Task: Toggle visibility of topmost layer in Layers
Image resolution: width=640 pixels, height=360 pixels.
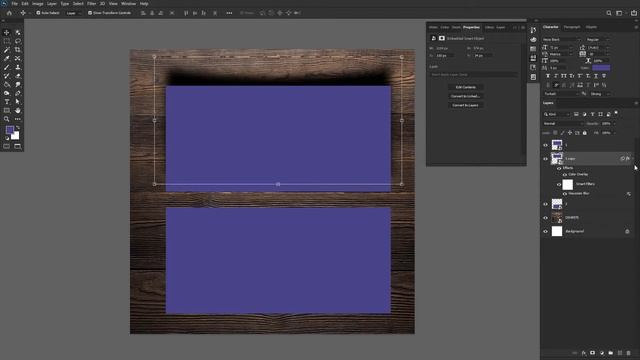Action: click(545, 145)
